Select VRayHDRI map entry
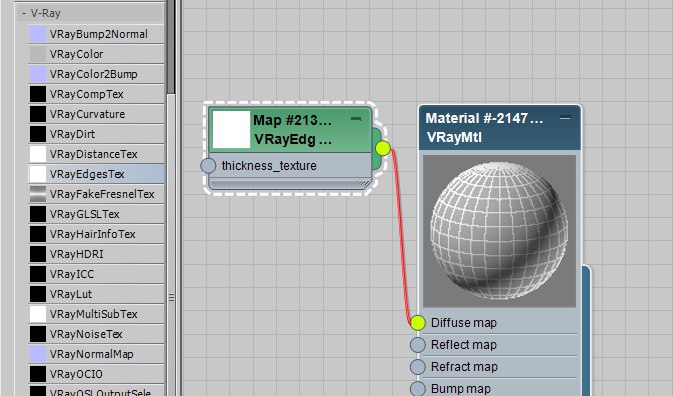 [x=96, y=254]
